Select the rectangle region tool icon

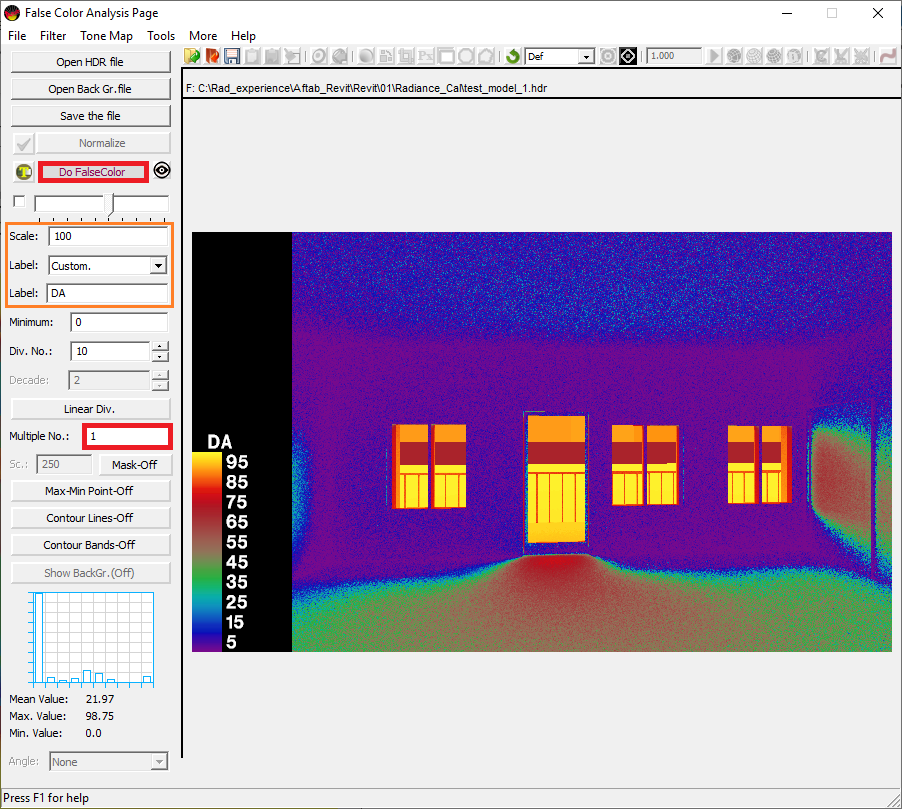(x=446, y=56)
